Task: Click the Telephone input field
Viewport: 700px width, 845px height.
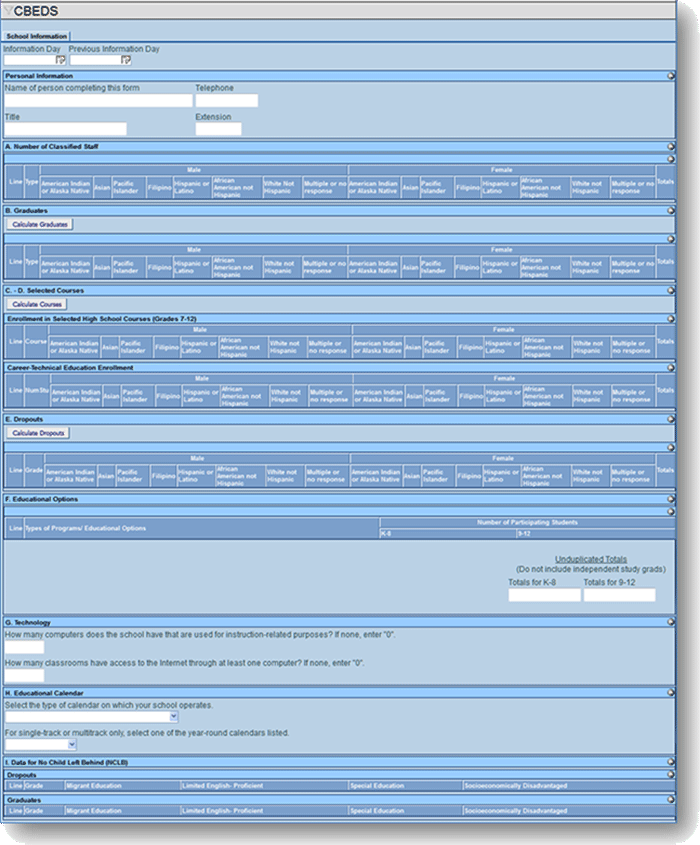Action: (227, 100)
